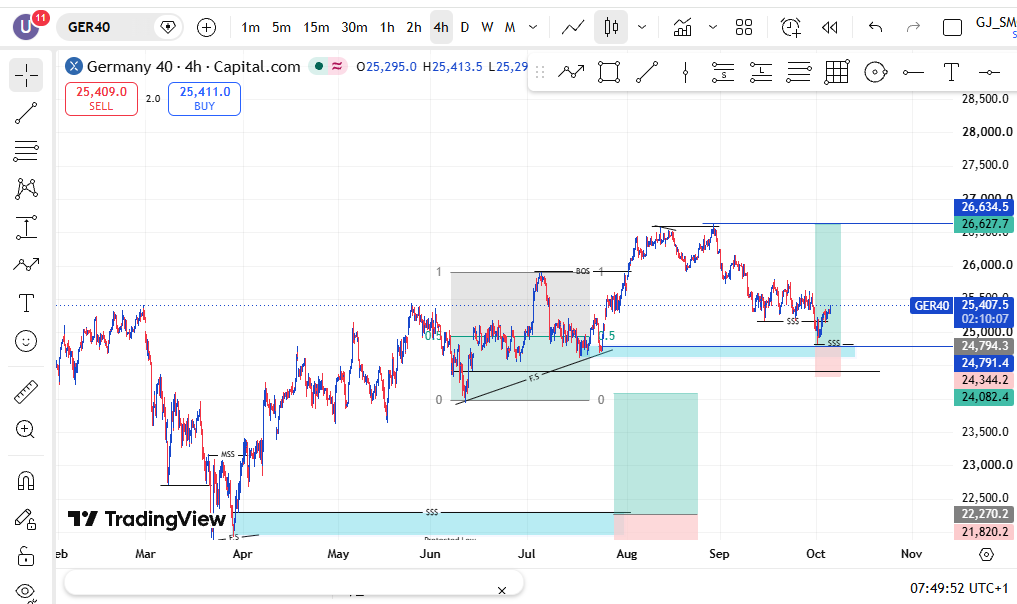This screenshot has height=604, width=1017.
Task: Select the text tool in favorites toolbar
Action: click(x=951, y=72)
